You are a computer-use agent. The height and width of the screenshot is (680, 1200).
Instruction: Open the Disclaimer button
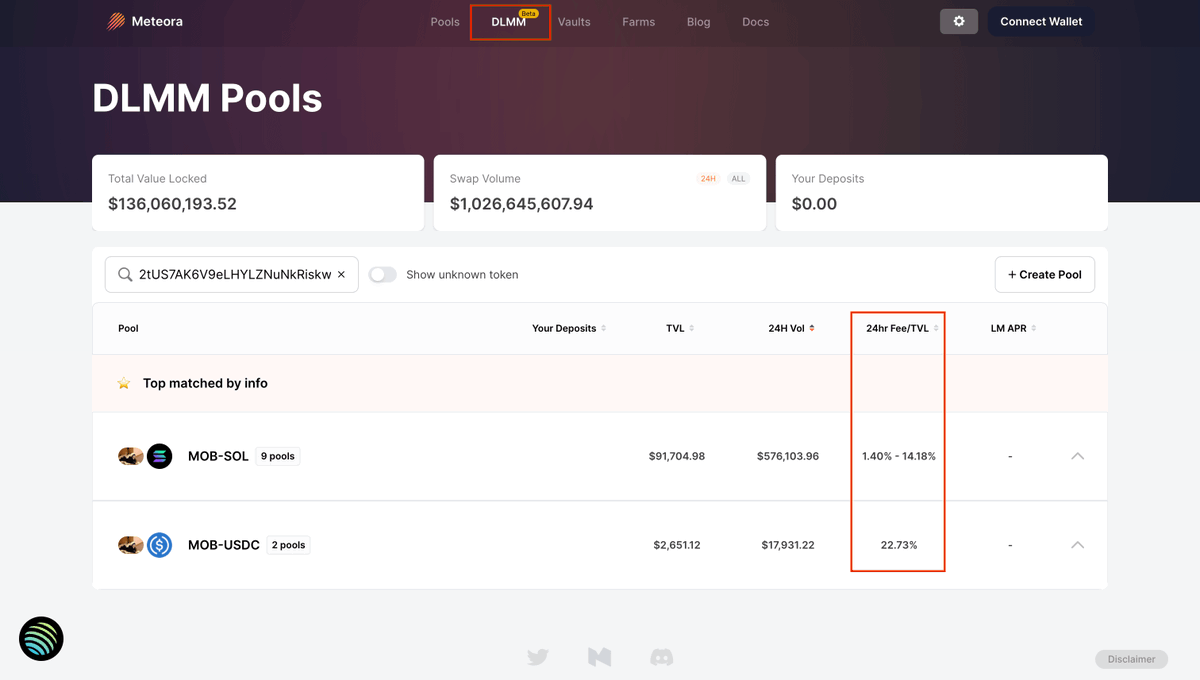point(1131,659)
